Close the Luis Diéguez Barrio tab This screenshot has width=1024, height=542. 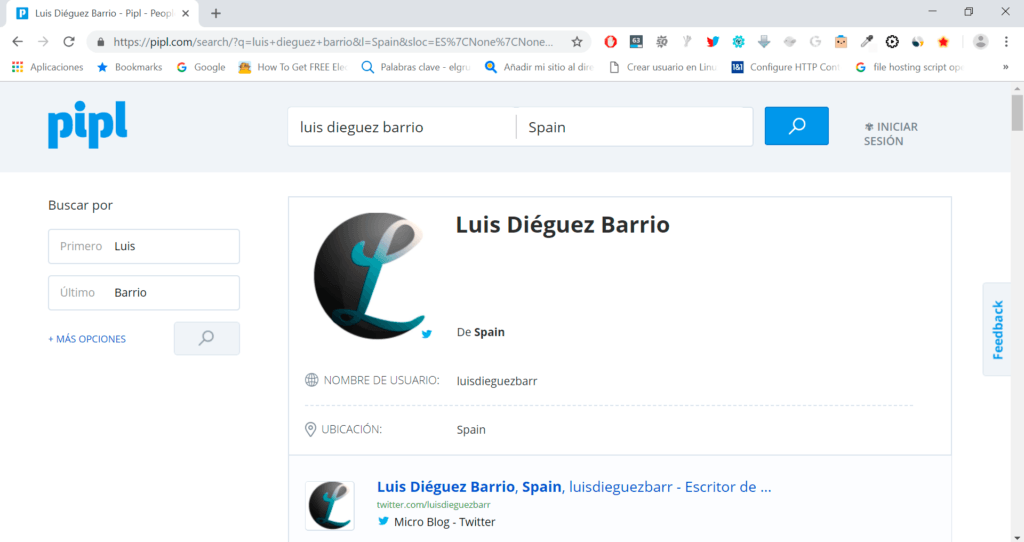coord(185,13)
